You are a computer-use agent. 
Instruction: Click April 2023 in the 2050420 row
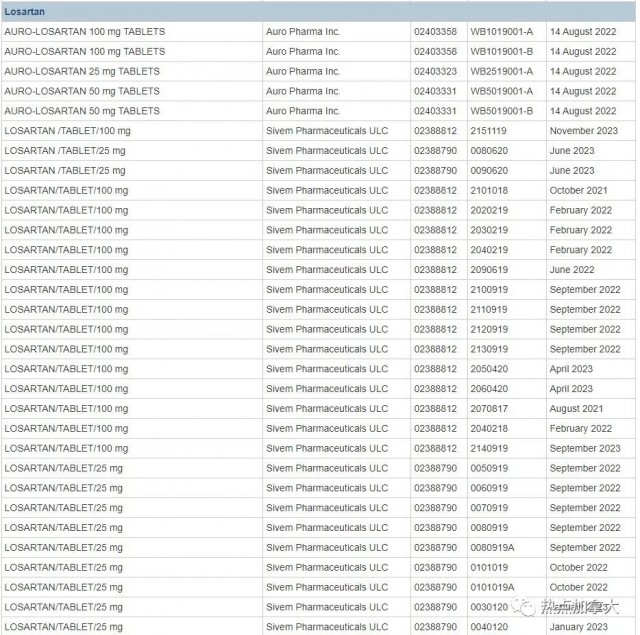(571, 369)
